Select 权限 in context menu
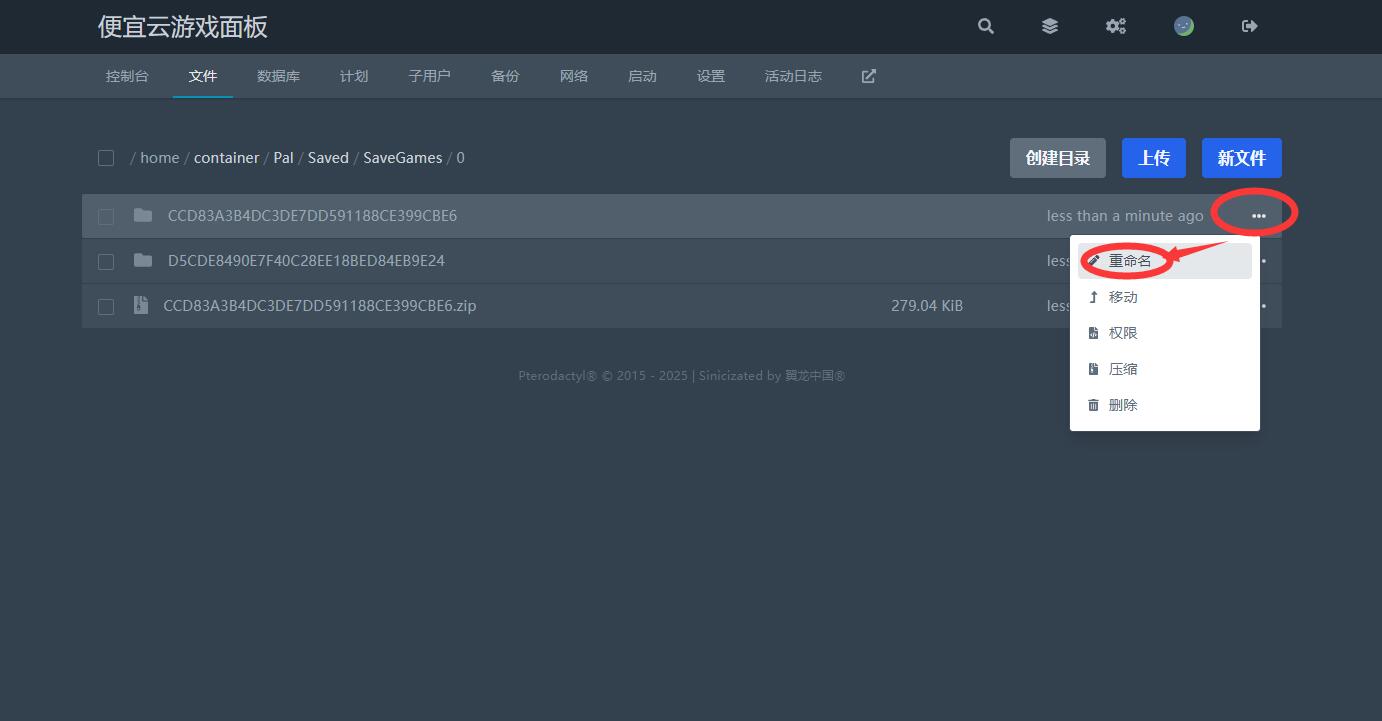The height and width of the screenshot is (721, 1382). [x=1165, y=333]
